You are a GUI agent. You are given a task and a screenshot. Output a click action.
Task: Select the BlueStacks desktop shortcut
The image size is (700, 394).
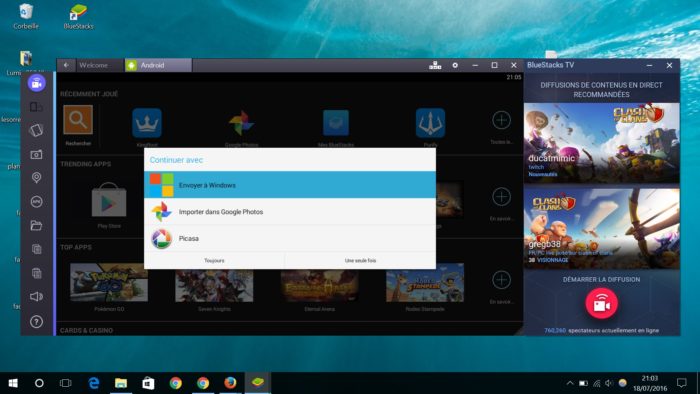[x=79, y=17]
